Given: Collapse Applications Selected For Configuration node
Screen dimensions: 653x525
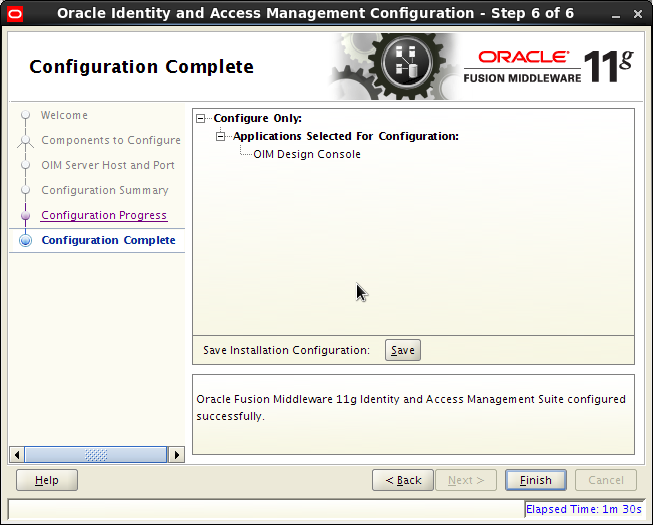Looking at the screenshot, I should 220,136.
